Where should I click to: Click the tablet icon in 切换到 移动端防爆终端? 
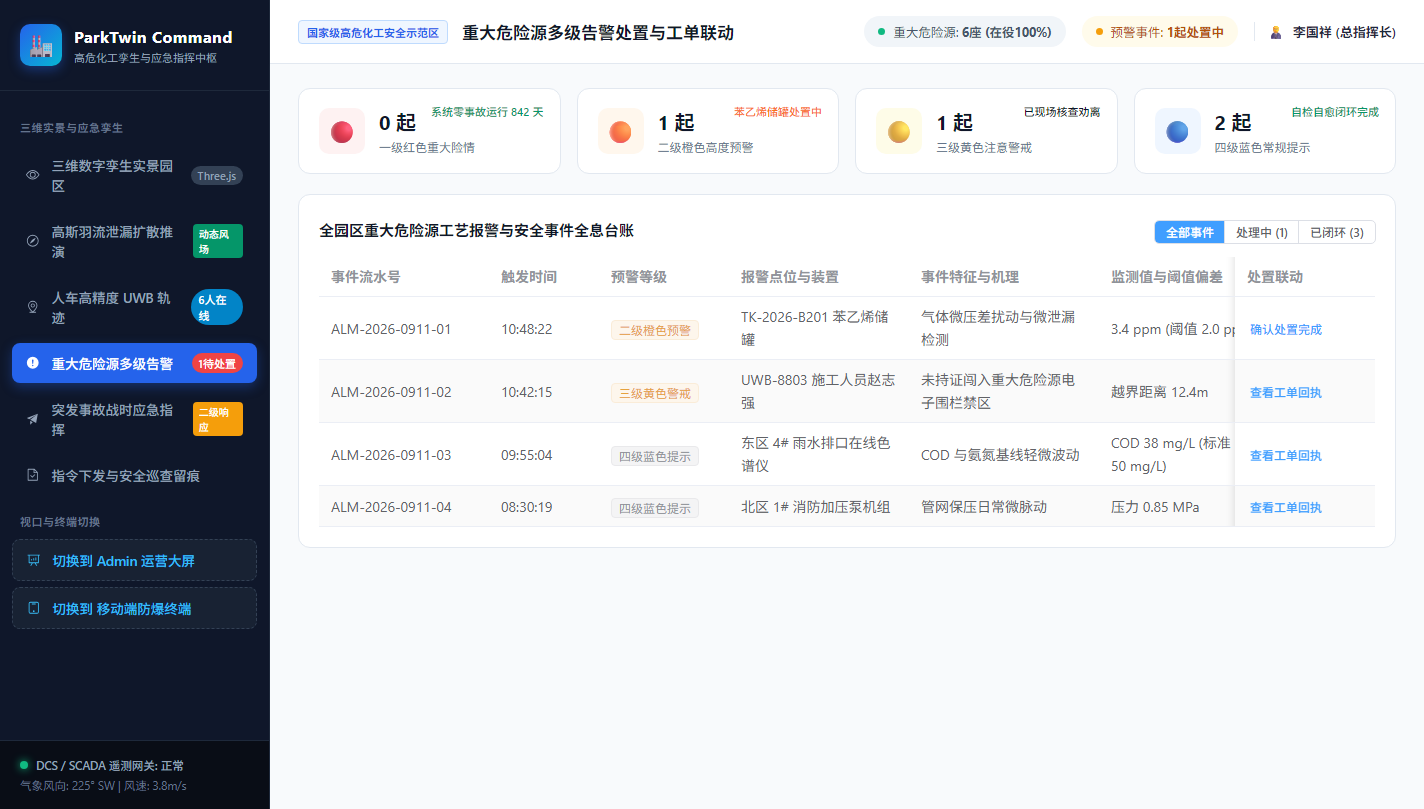(34, 608)
